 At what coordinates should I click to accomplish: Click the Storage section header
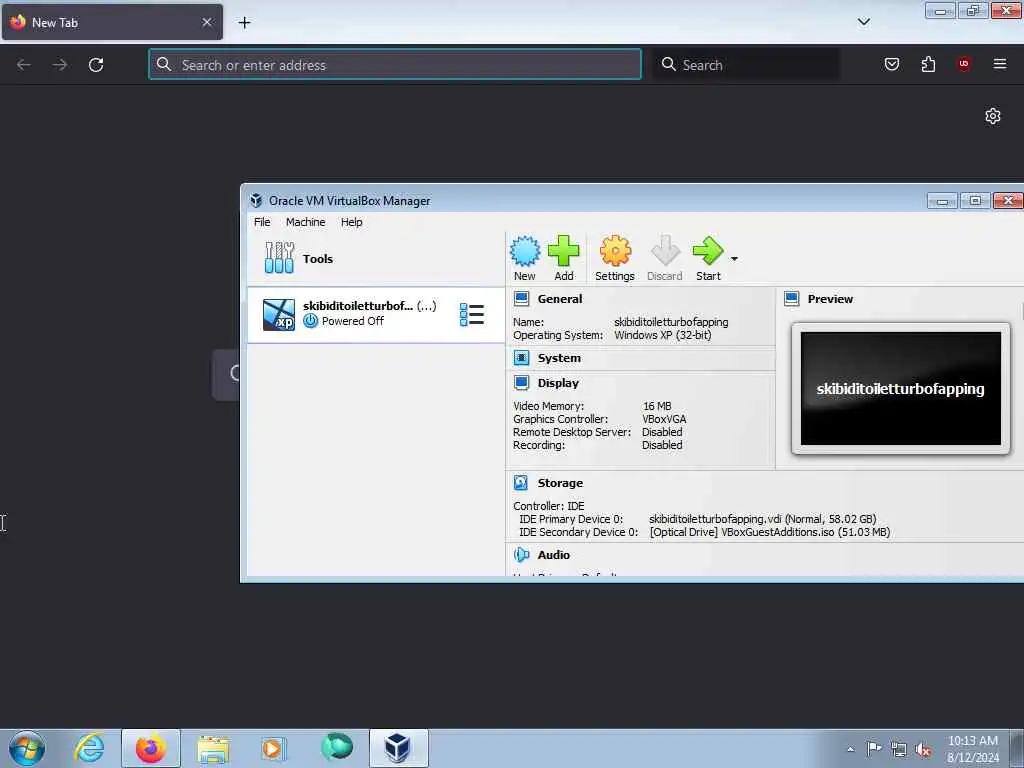tap(560, 483)
